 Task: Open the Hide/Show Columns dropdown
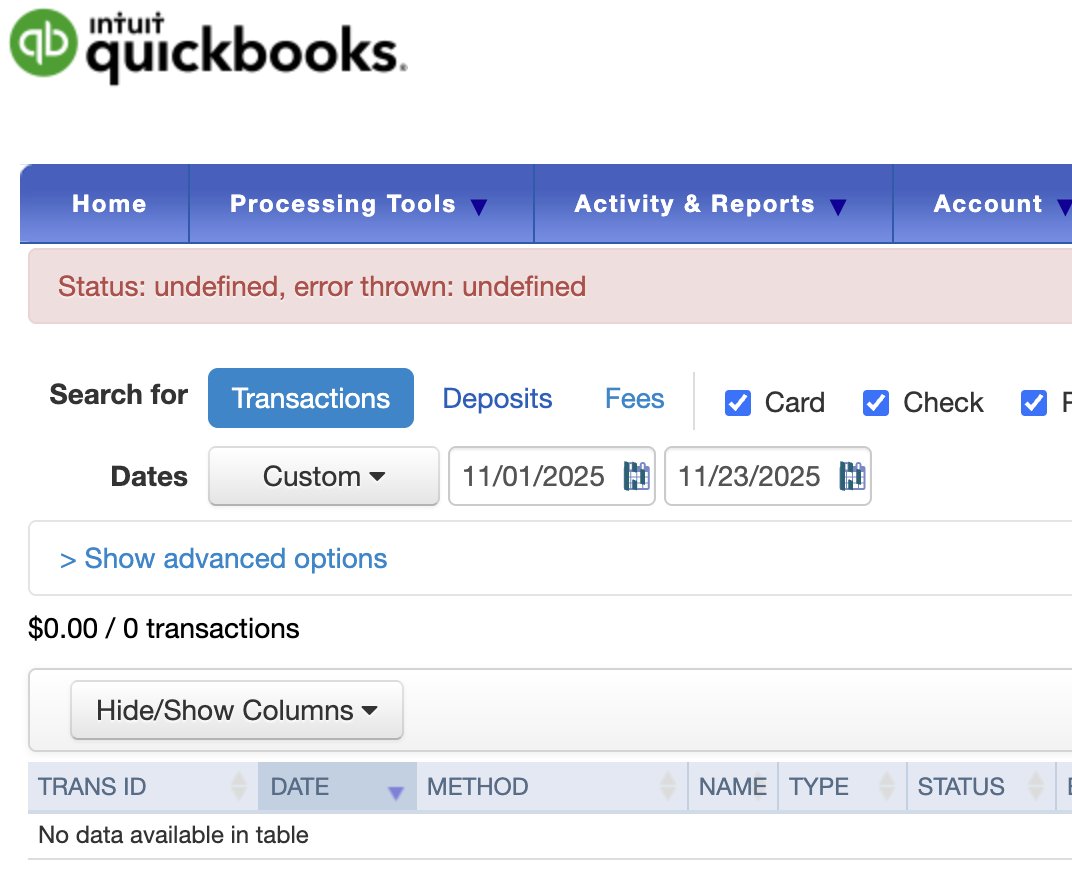tap(237, 710)
